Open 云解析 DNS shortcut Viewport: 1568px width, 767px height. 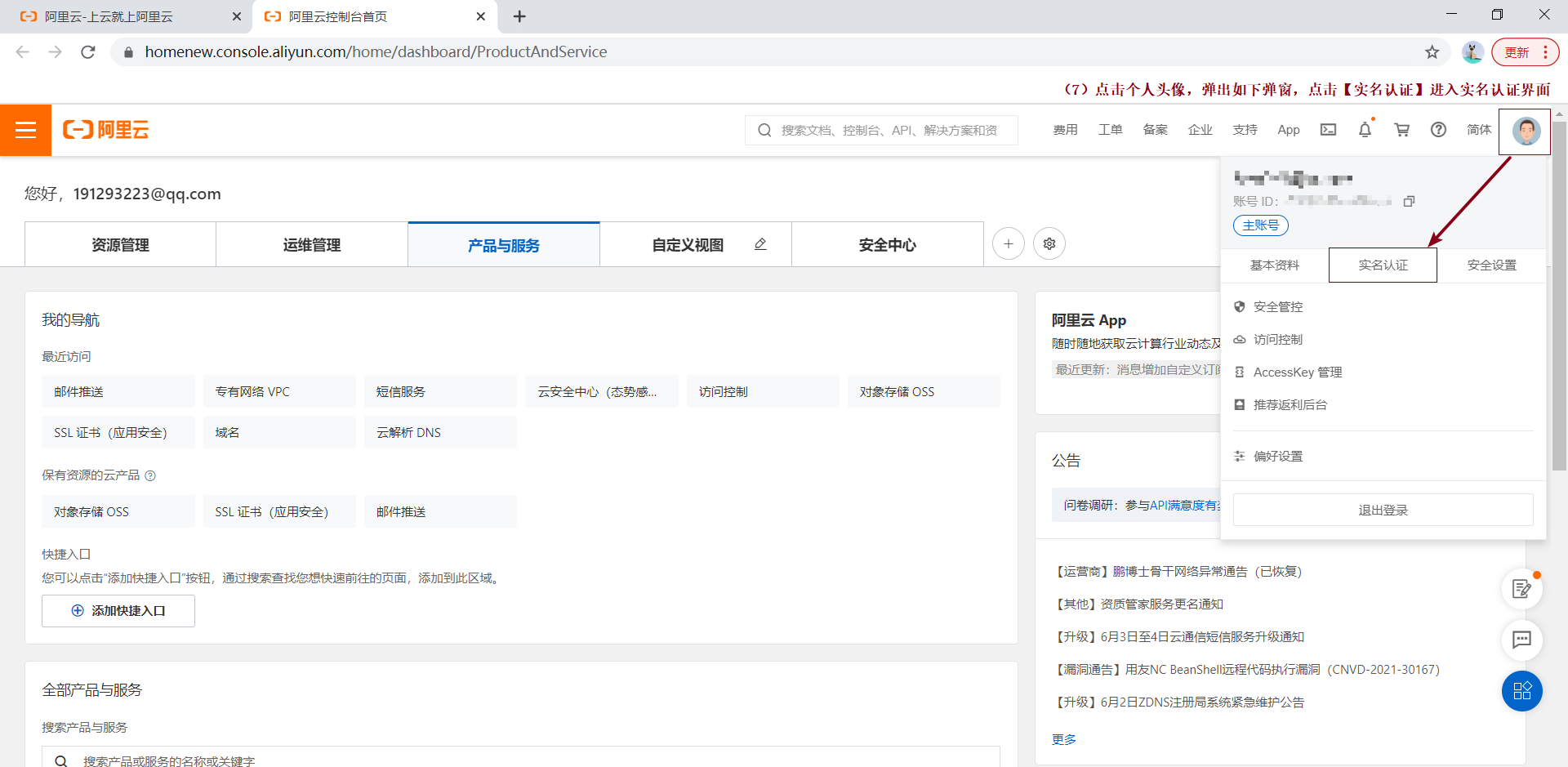click(x=440, y=433)
